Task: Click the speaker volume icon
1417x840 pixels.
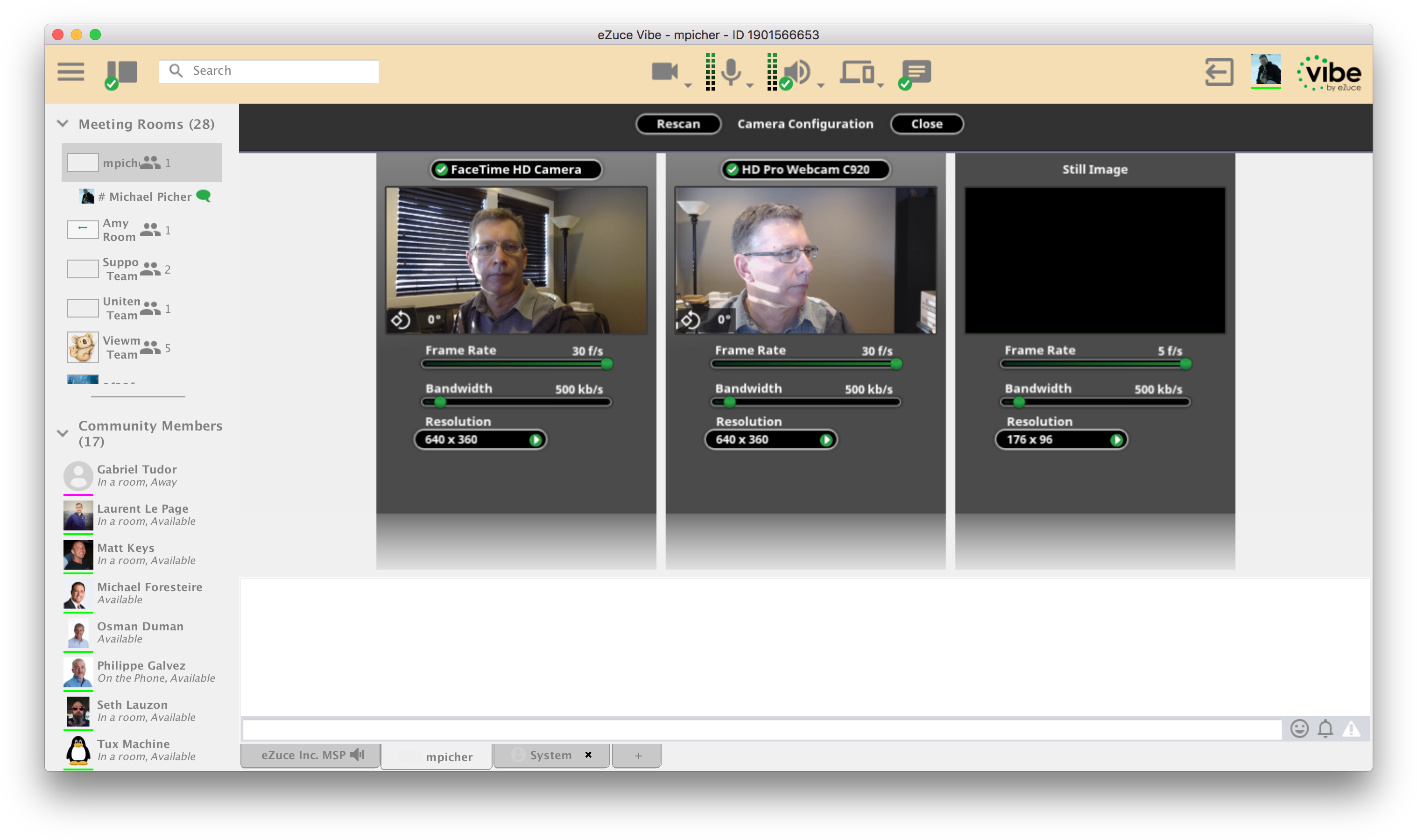Action: [x=797, y=72]
